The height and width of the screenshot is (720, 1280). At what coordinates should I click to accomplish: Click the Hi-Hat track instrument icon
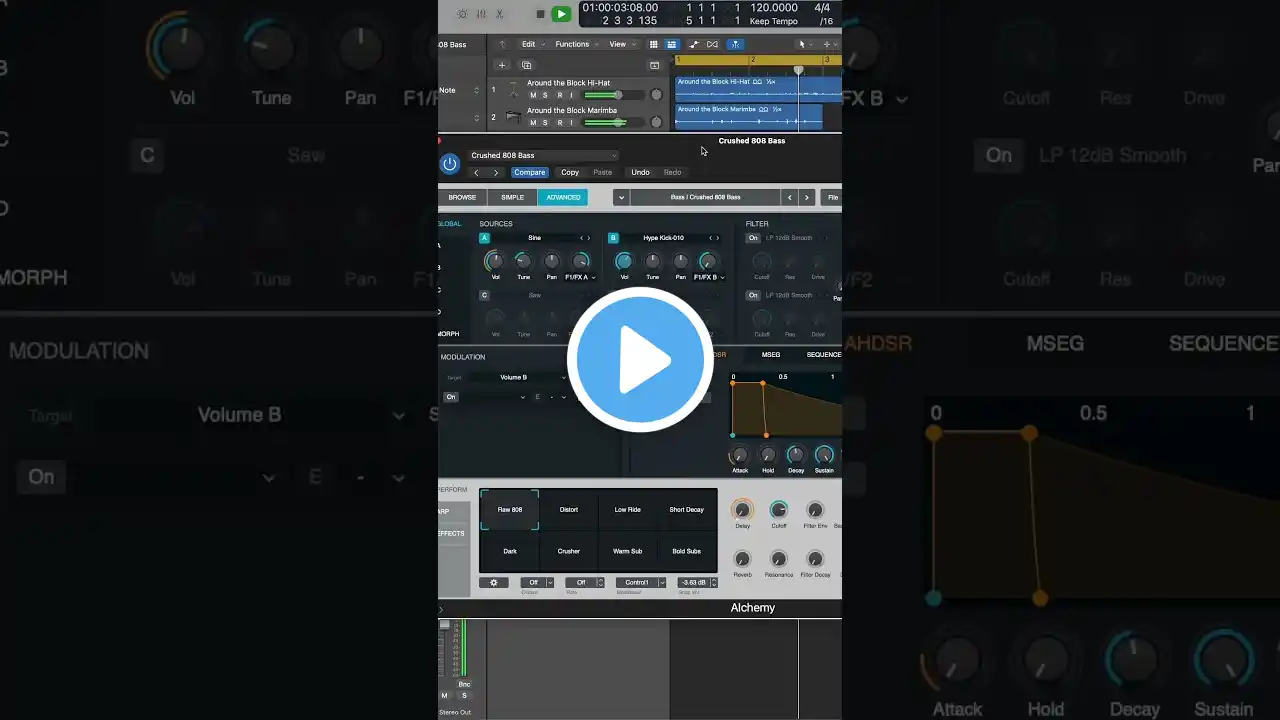point(513,89)
